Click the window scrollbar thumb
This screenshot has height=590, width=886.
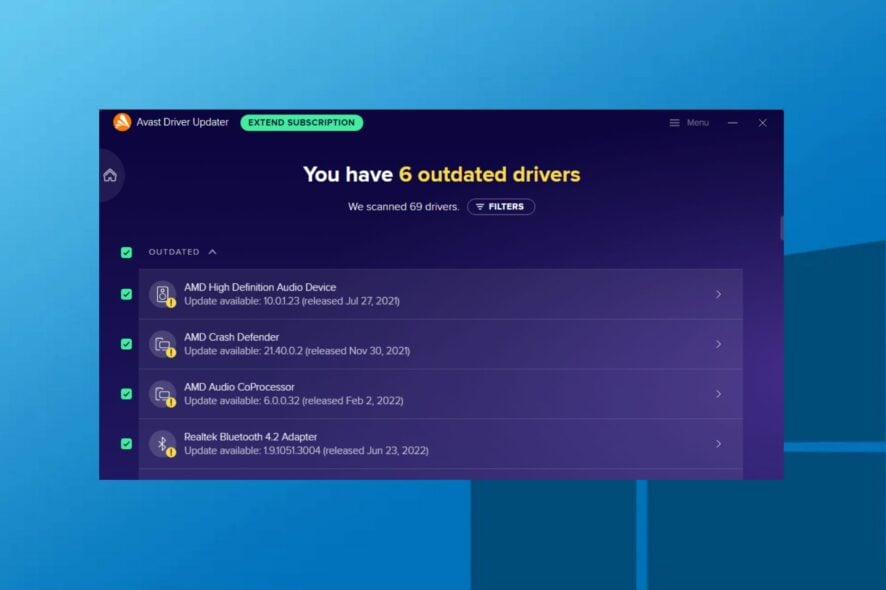point(782,228)
